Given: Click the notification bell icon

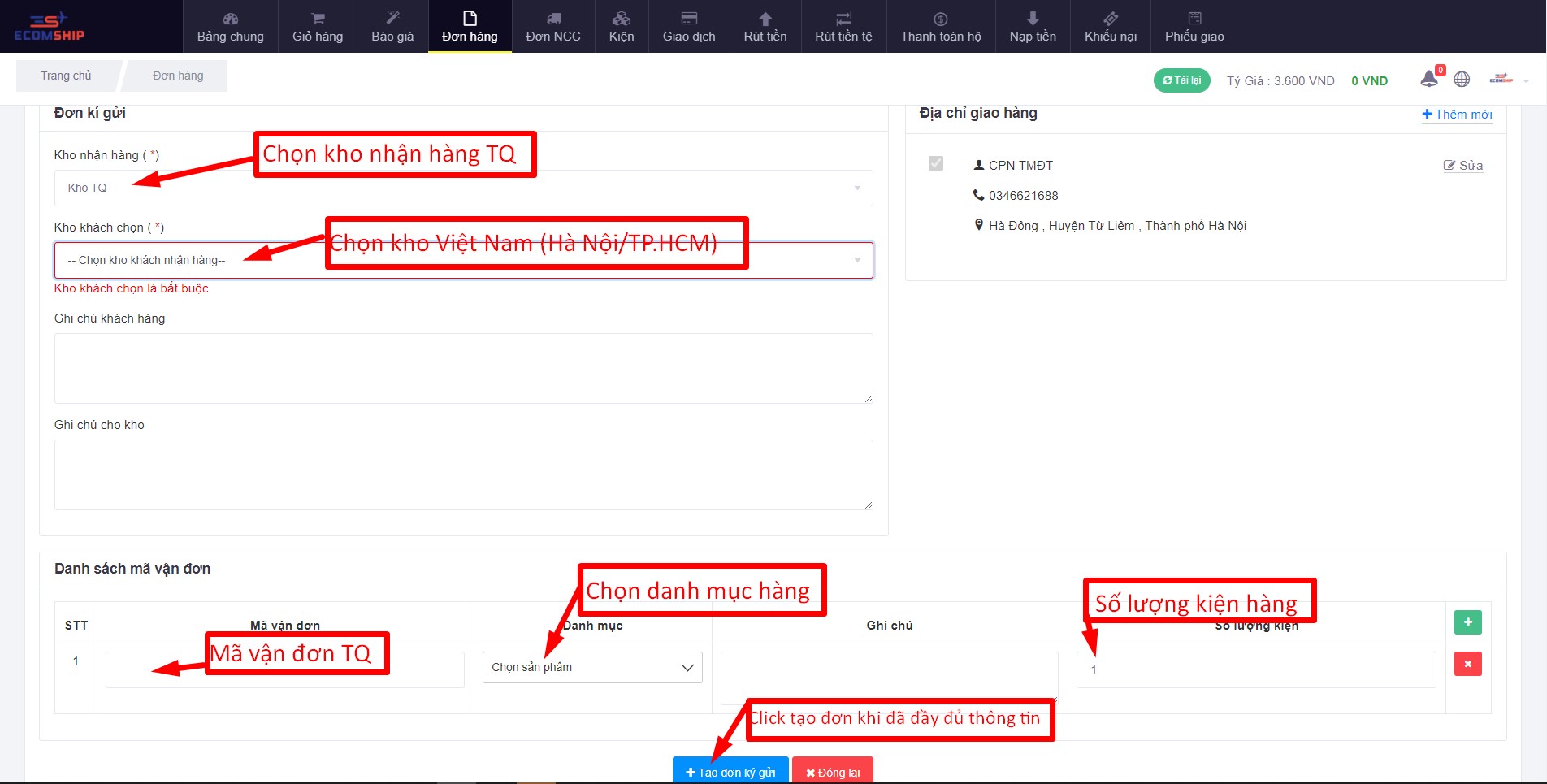Looking at the screenshot, I should [x=1429, y=80].
